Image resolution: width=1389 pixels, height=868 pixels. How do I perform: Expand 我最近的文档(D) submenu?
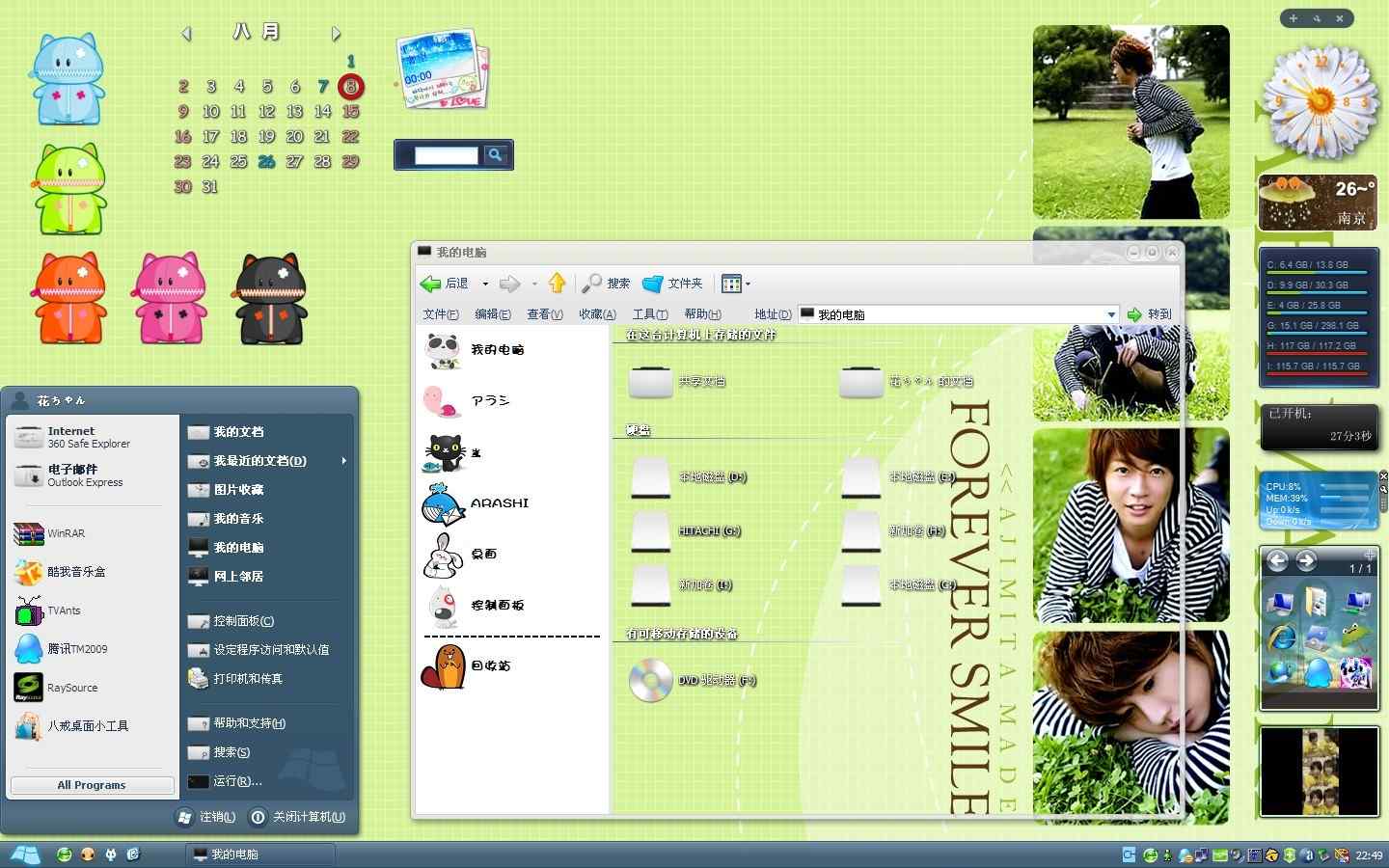click(x=267, y=461)
